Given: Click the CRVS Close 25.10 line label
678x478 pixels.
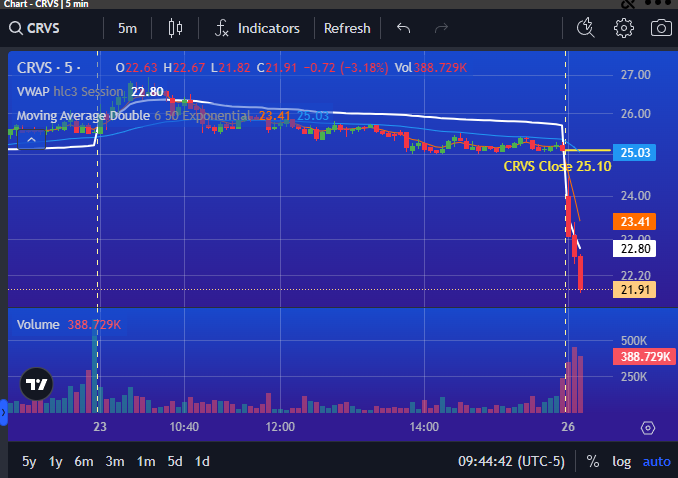Looking at the screenshot, I should coord(557,166).
